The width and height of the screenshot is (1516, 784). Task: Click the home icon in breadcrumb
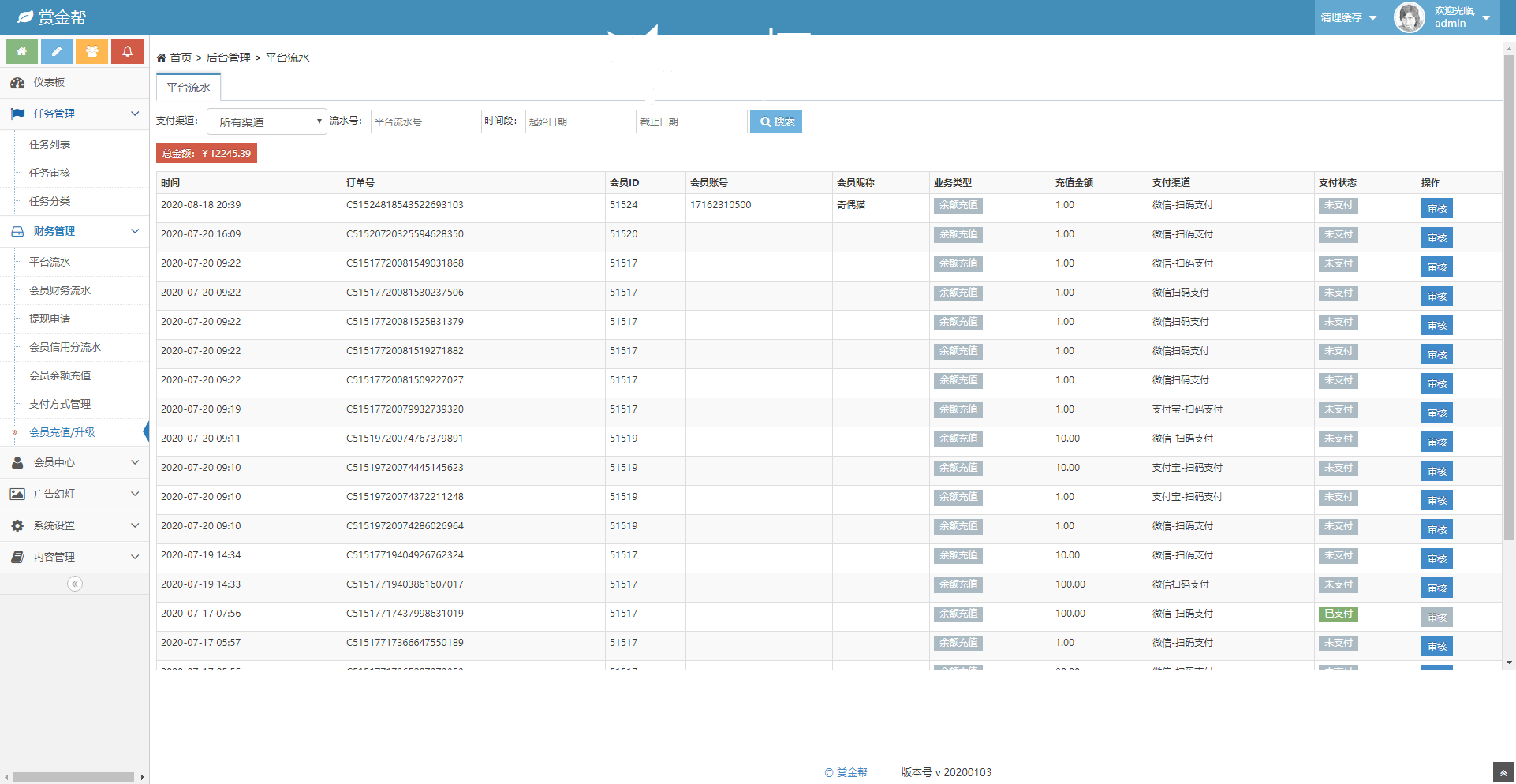pos(162,58)
